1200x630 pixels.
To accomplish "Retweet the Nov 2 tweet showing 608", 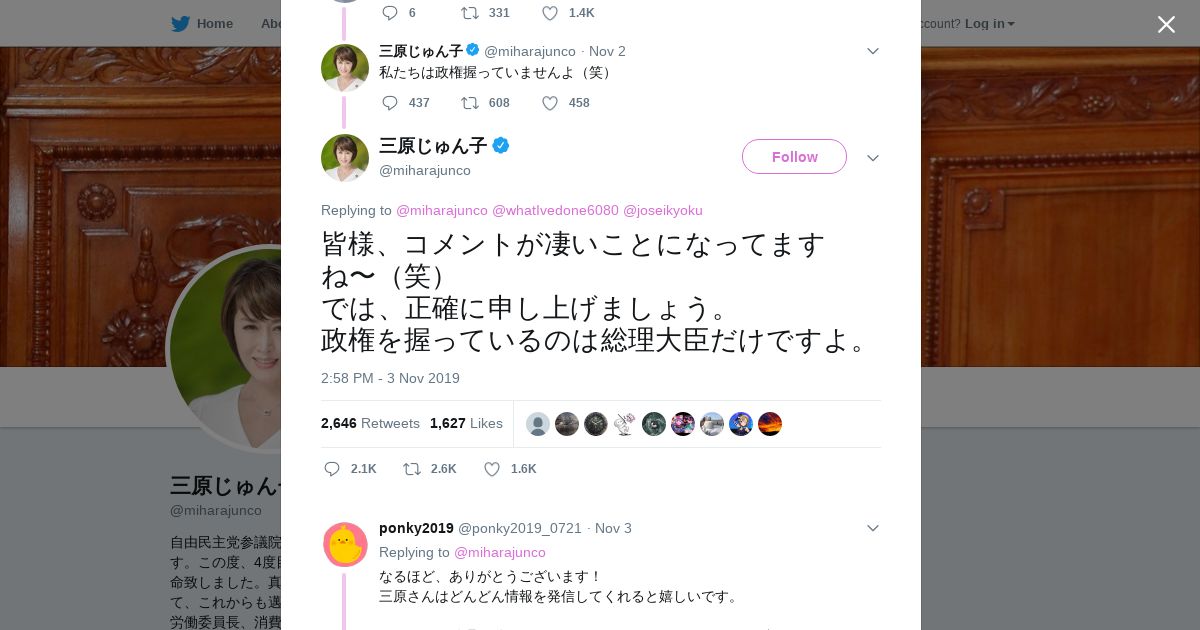I will click(470, 103).
